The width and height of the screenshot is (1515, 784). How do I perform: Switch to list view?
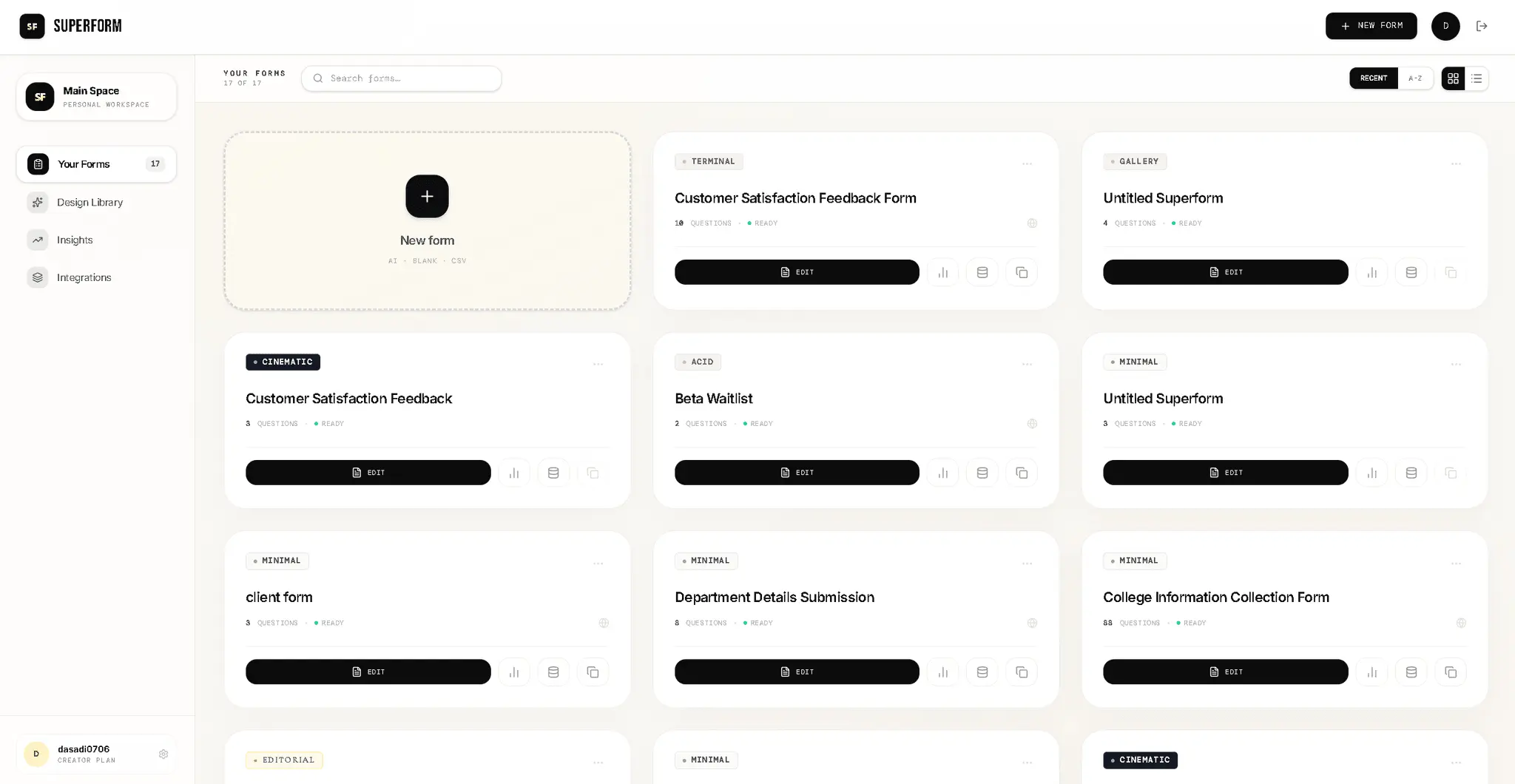point(1477,78)
